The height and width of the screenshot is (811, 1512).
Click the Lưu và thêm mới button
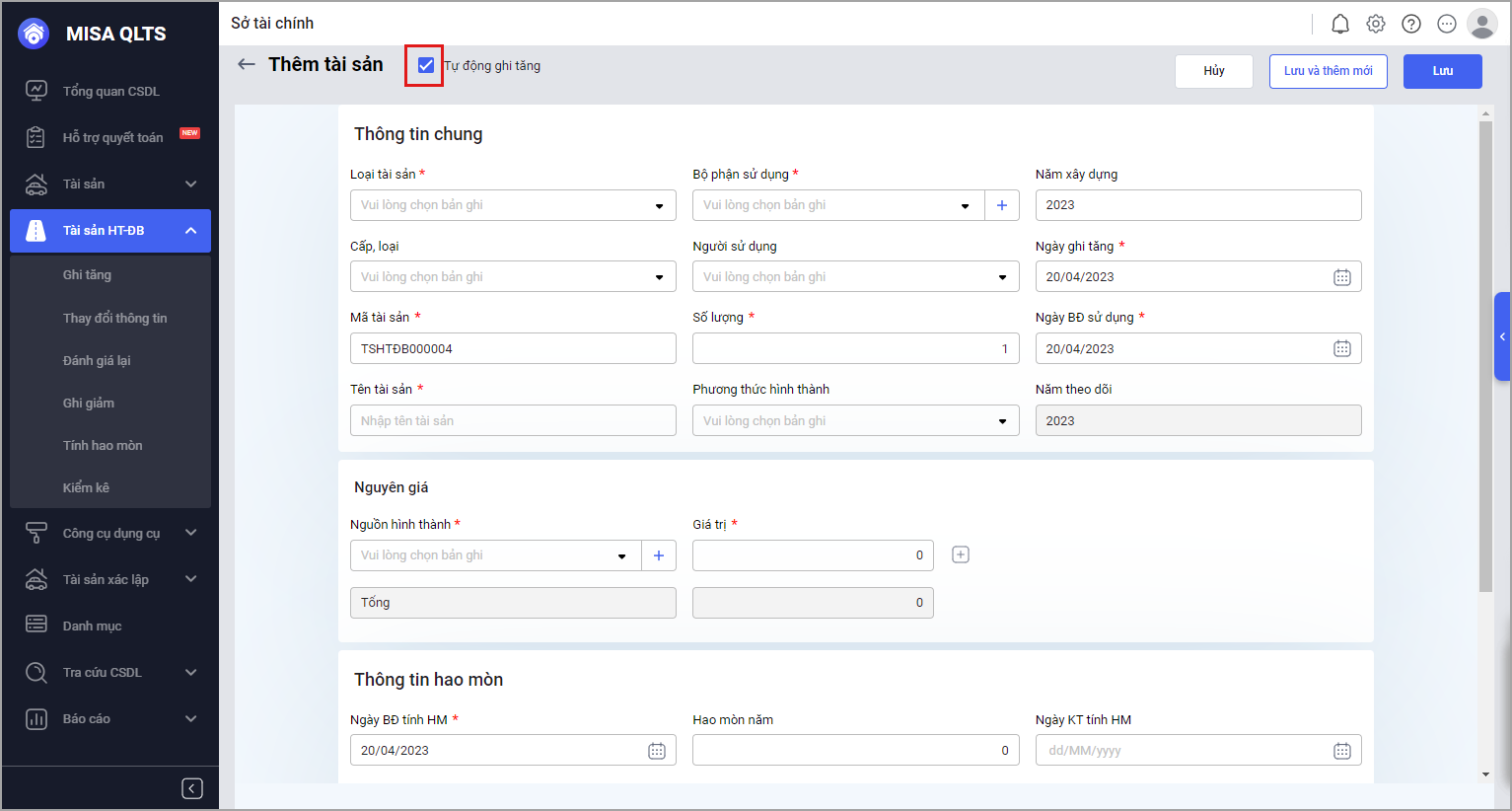click(x=1328, y=71)
